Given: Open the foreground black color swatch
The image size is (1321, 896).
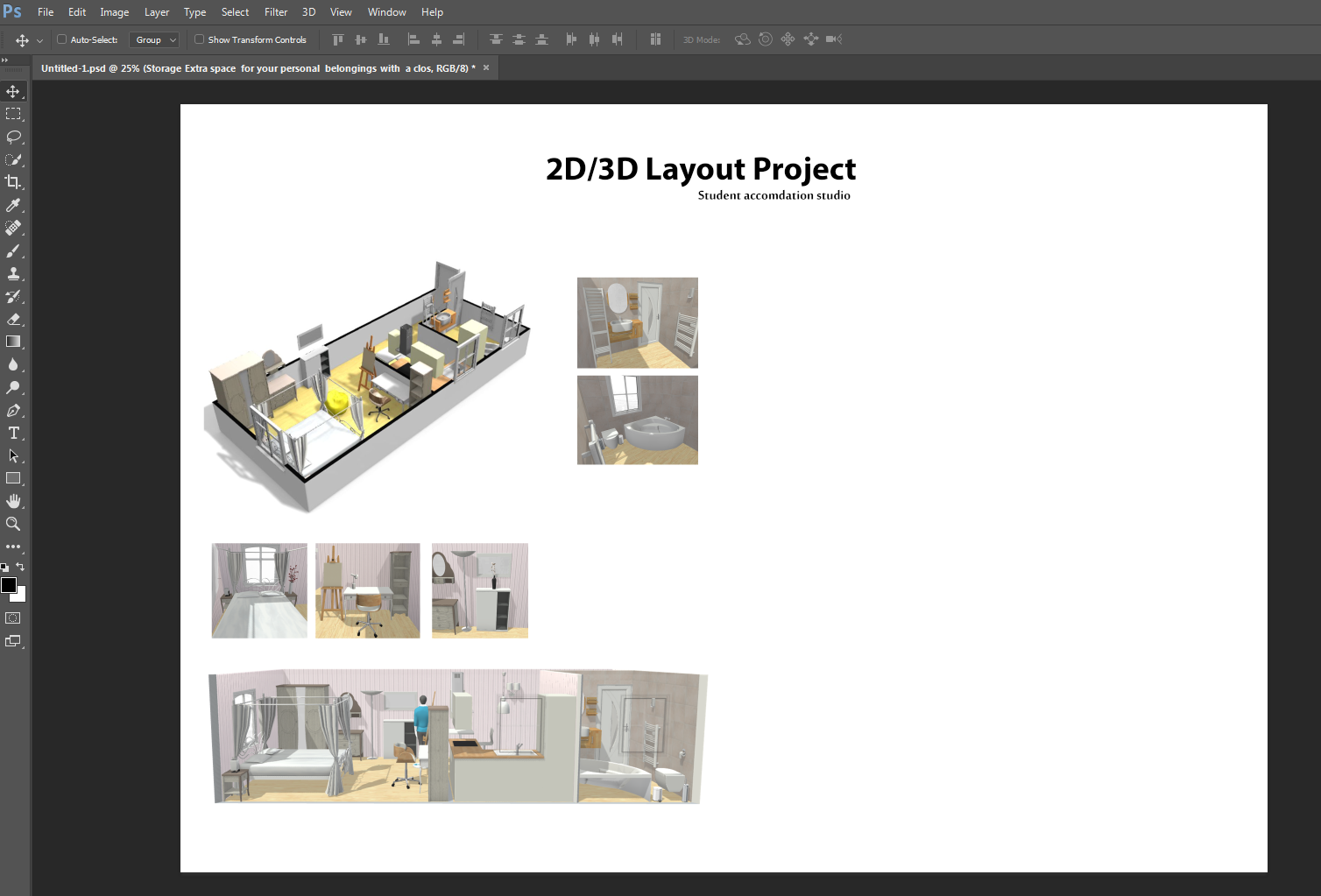Looking at the screenshot, I should pyautogui.click(x=8, y=585).
